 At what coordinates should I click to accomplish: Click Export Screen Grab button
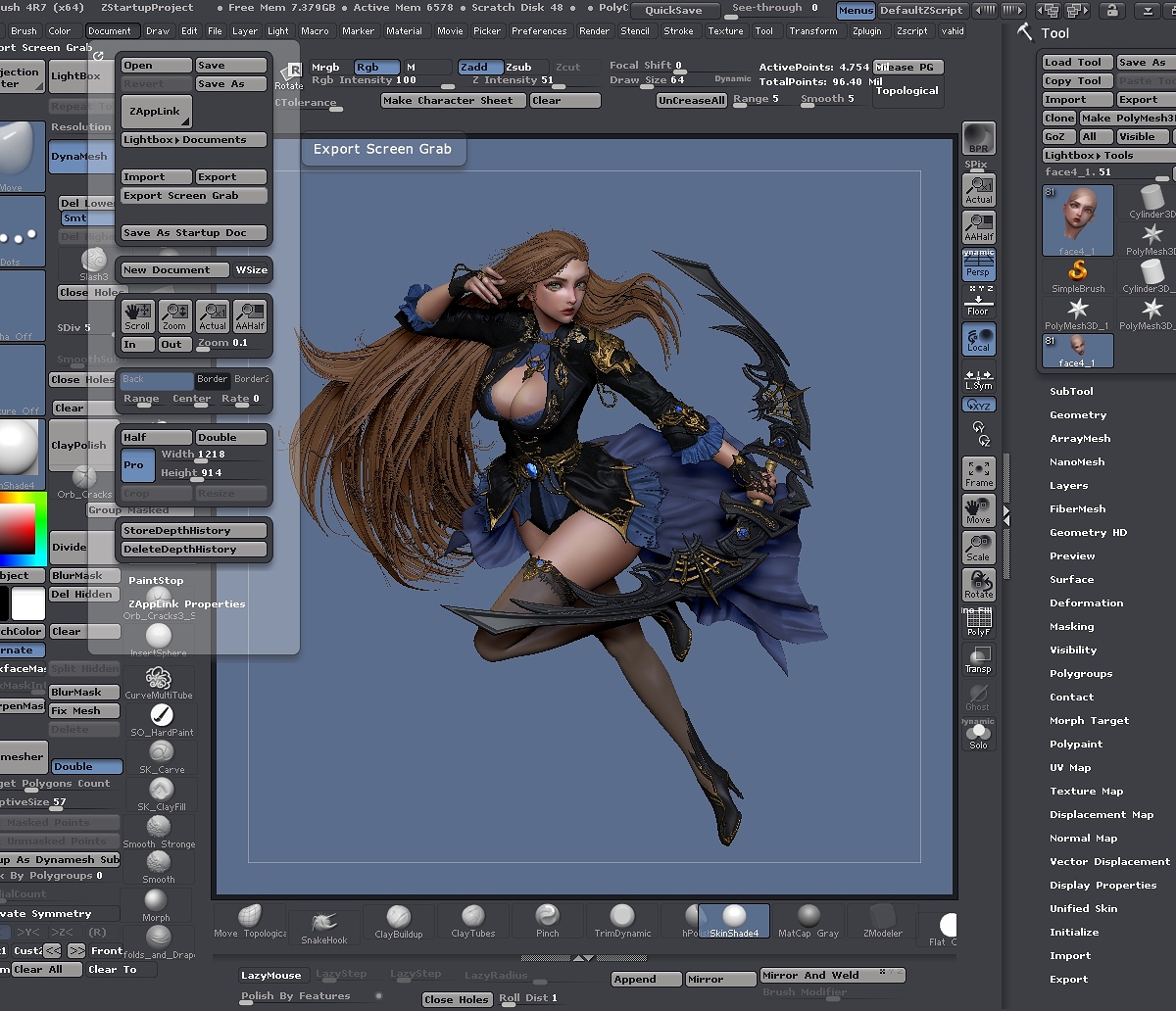[x=194, y=196]
